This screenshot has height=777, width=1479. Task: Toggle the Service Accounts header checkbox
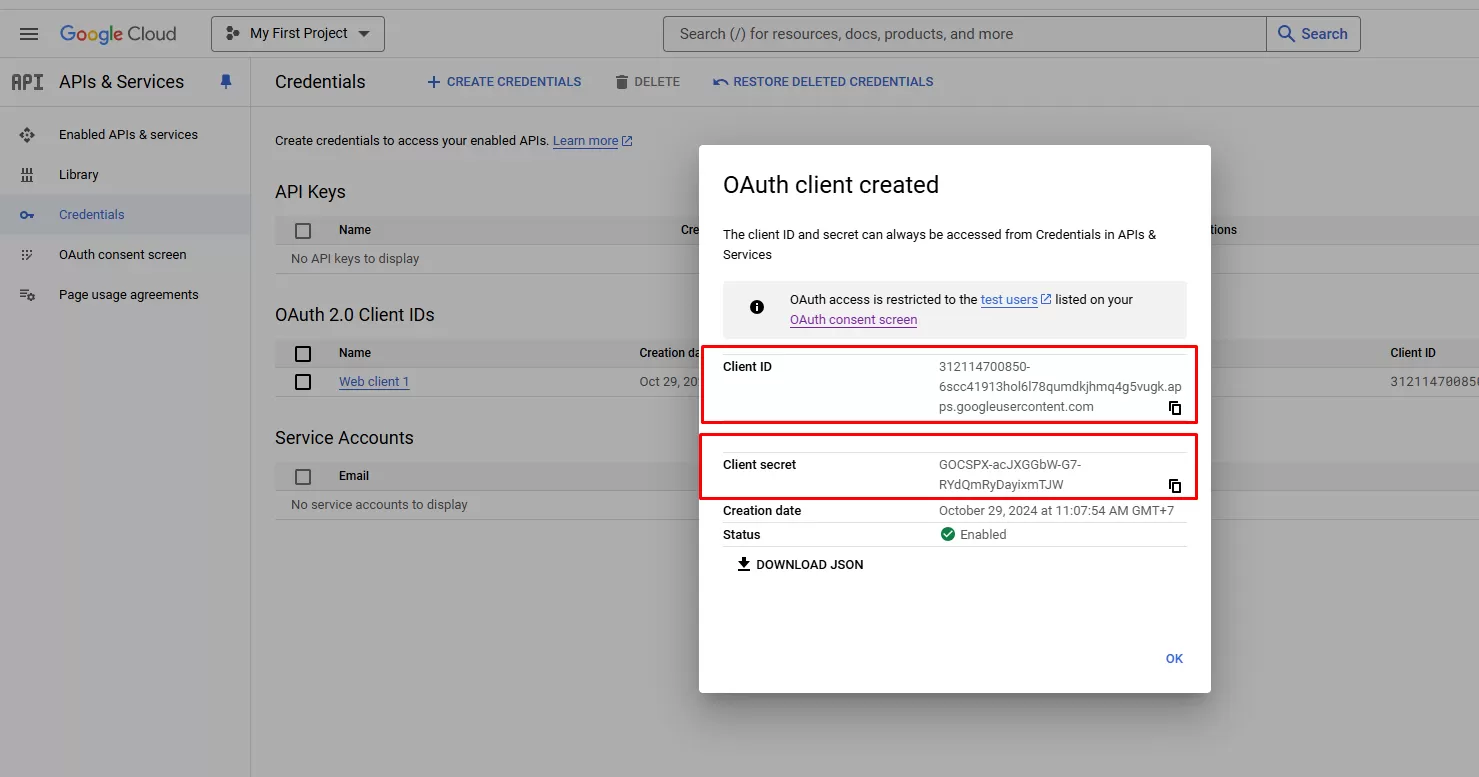pyautogui.click(x=303, y=477)
